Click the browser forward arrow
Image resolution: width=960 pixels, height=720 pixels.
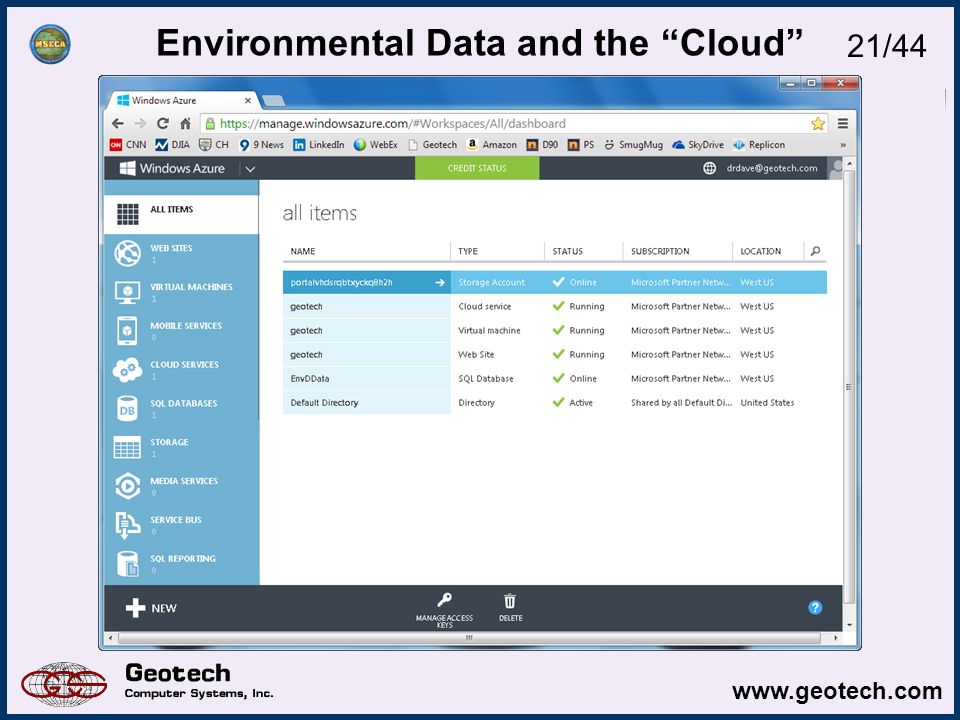tap(140, 124)
